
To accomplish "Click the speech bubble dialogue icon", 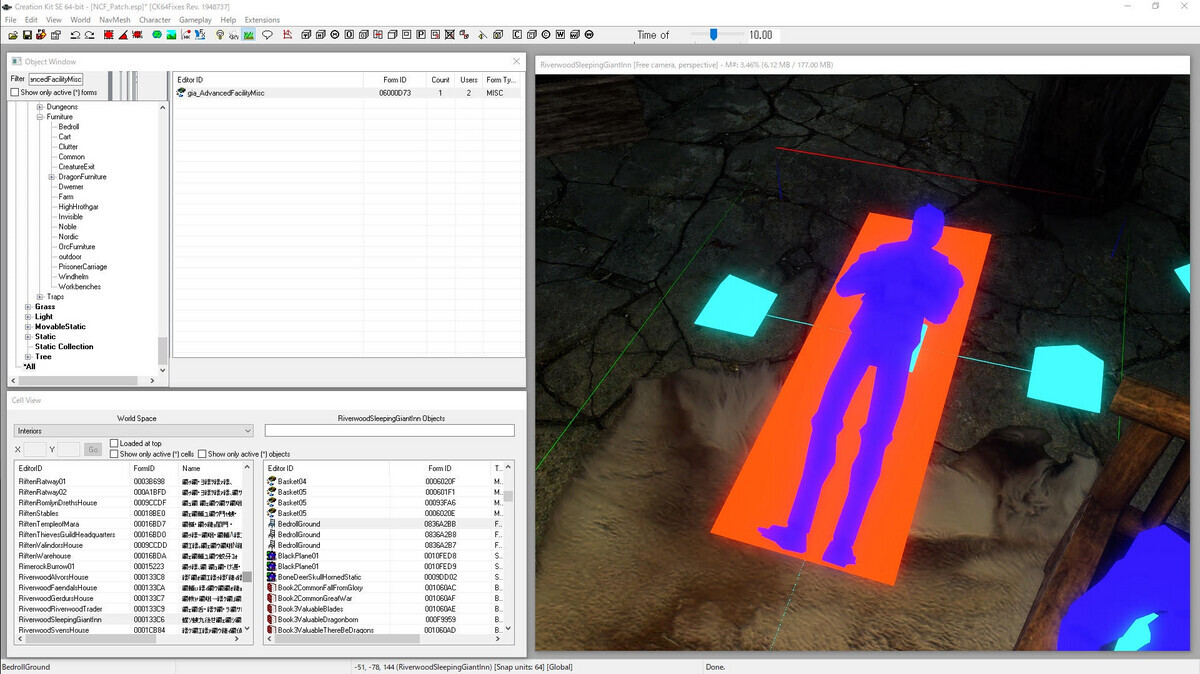I will pos(267,35).
